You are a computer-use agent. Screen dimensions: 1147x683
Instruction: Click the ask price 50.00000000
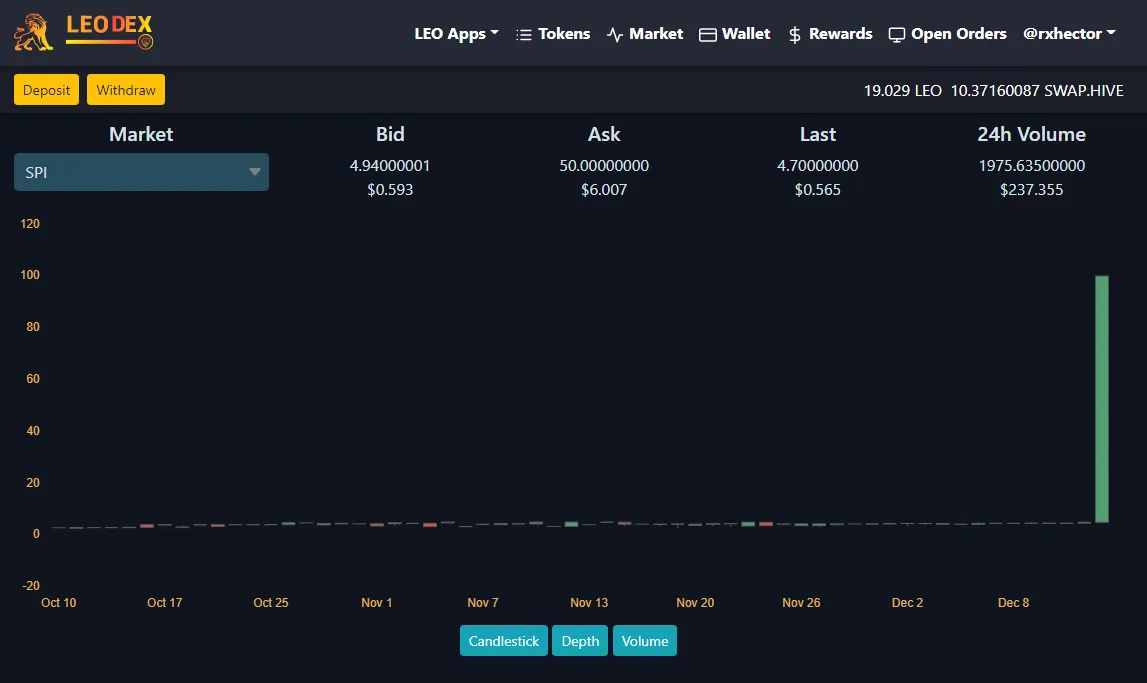(604, 165)
